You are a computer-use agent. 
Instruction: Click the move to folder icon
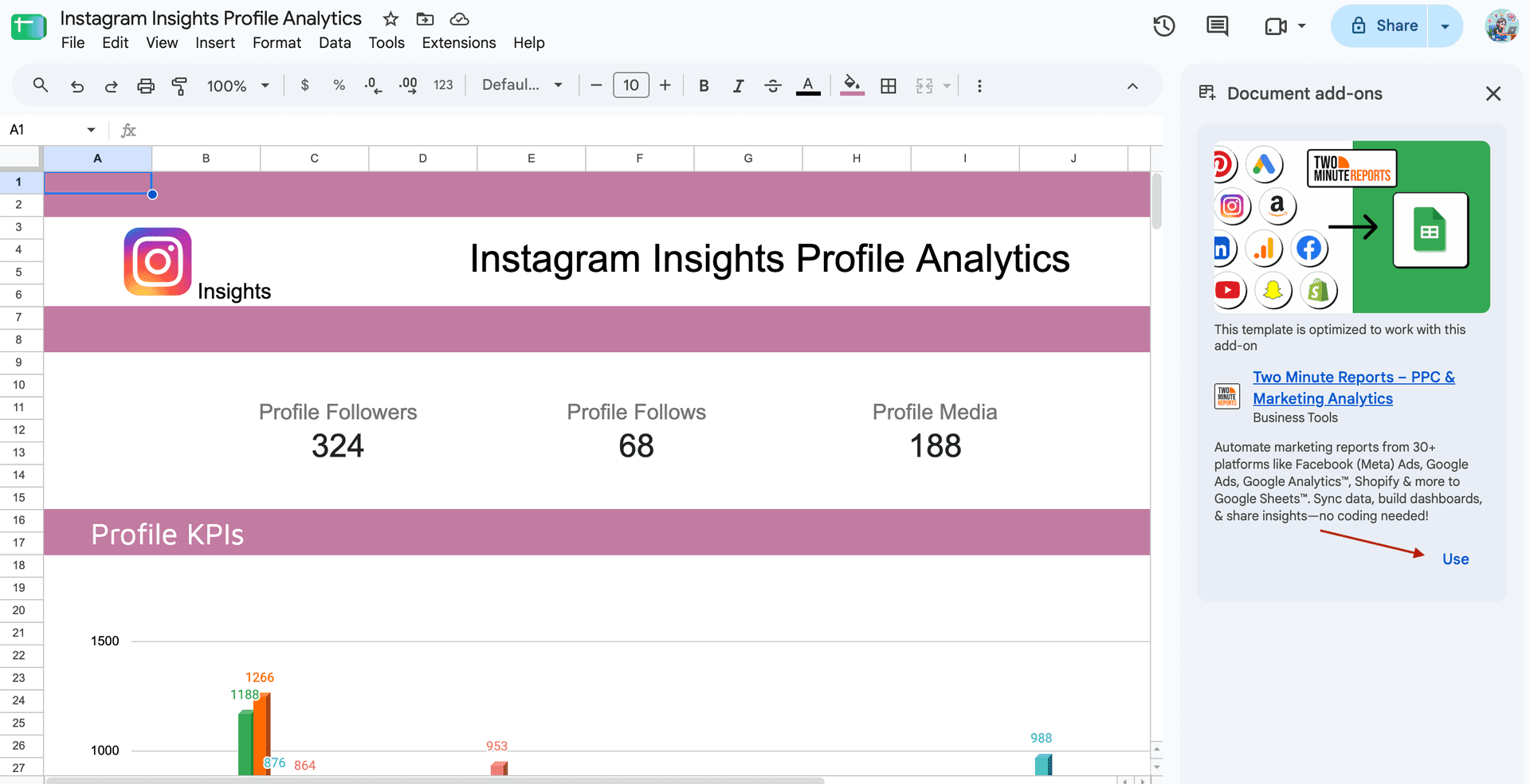click(426, 18)
